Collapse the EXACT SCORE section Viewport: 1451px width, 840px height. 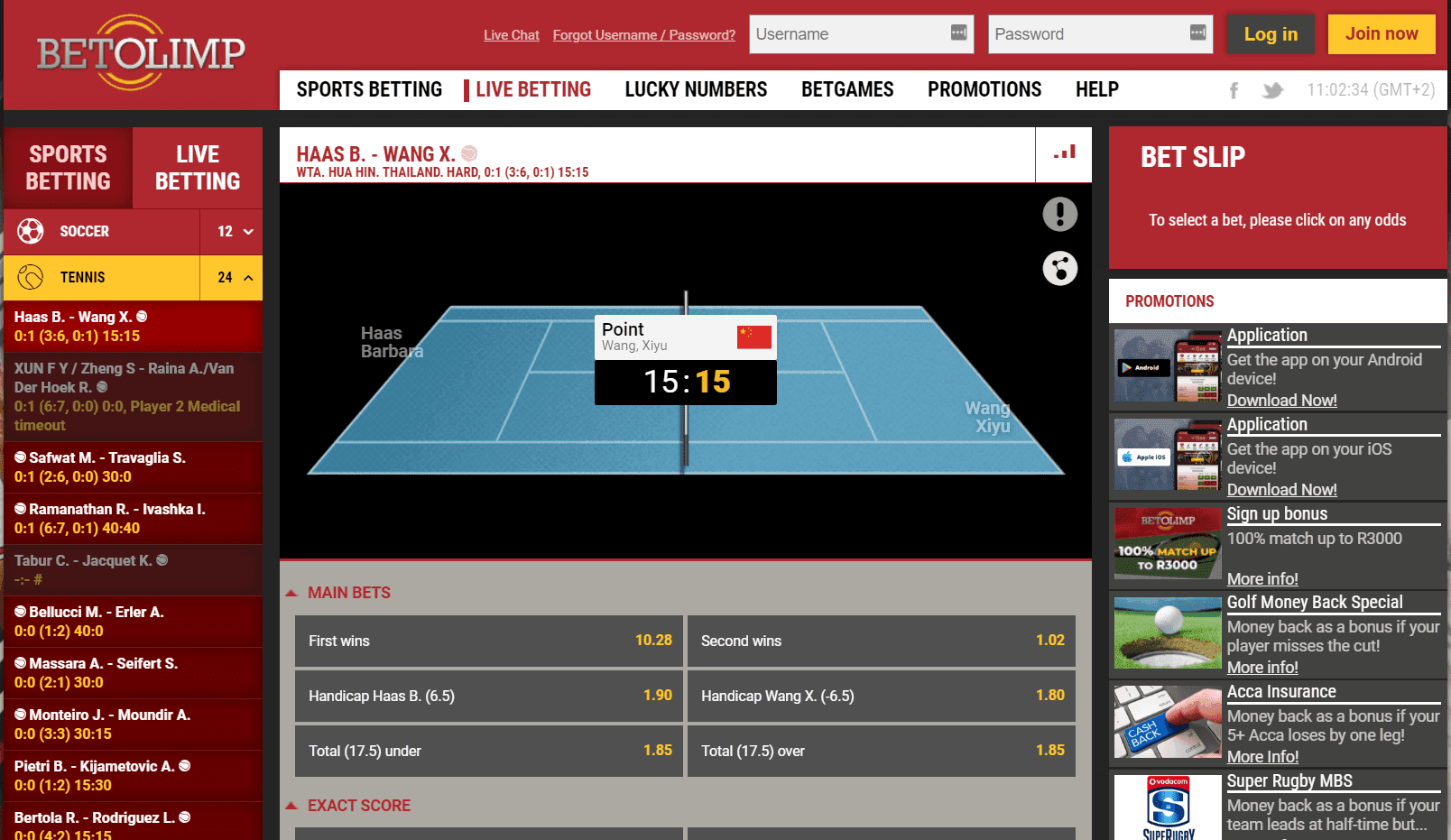point(291,806)
